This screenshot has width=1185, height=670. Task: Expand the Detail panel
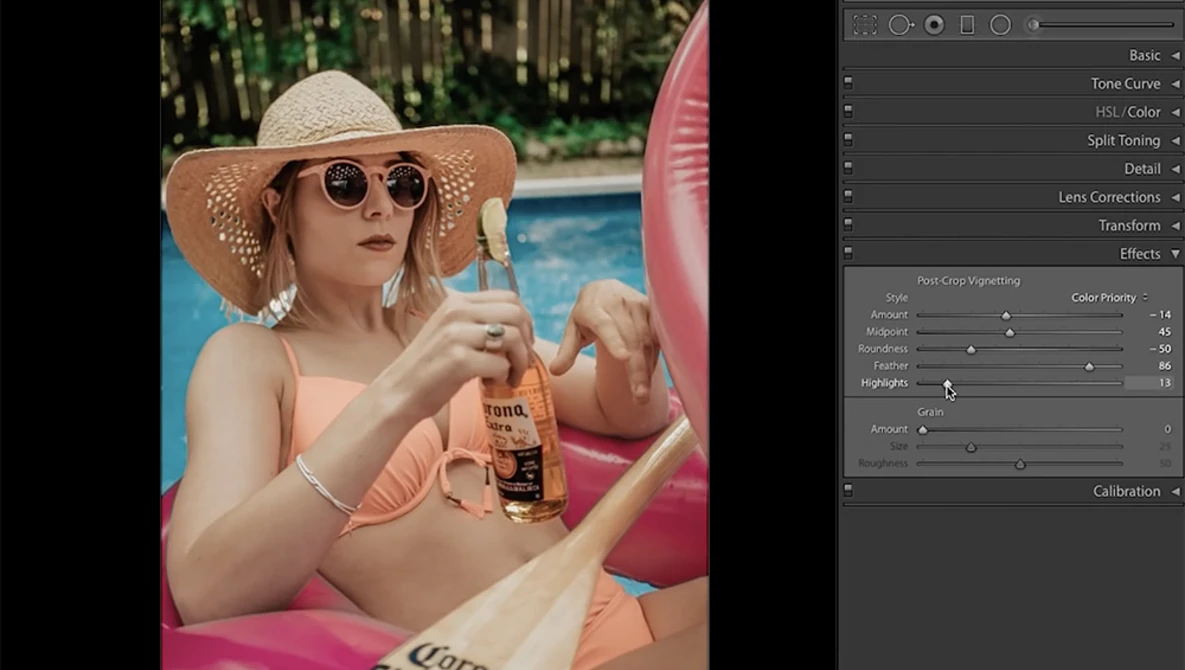(1175, 168)
